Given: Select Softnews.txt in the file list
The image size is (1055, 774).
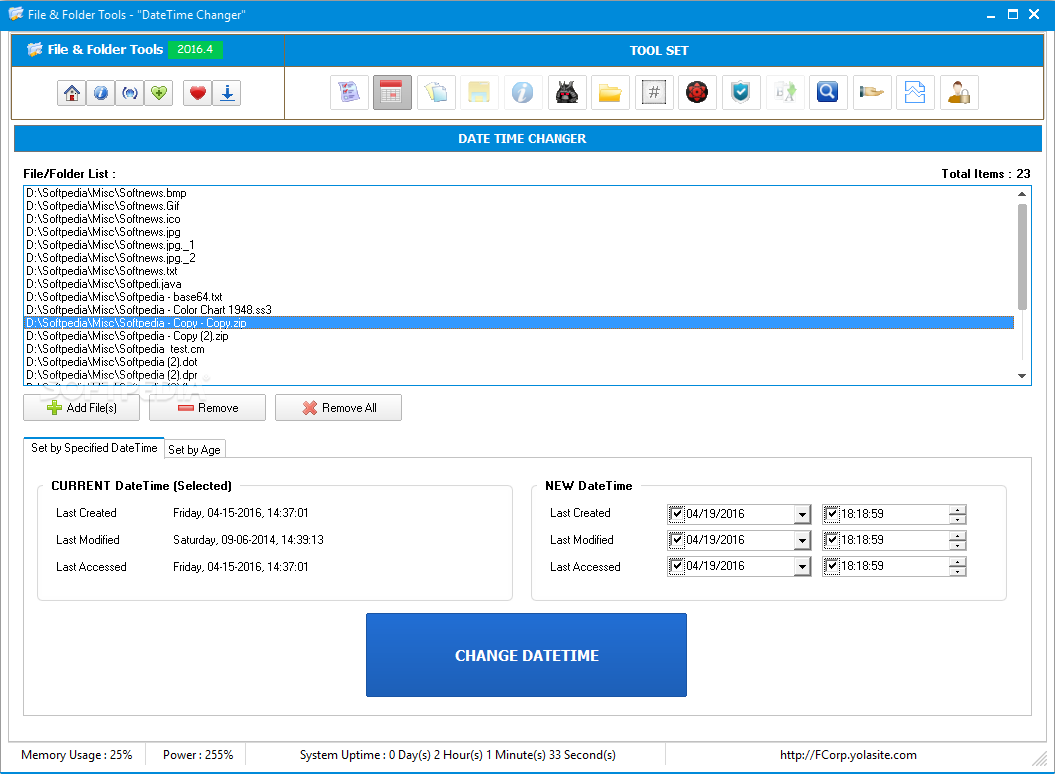Looking at the screenshot, I should 519,271.
